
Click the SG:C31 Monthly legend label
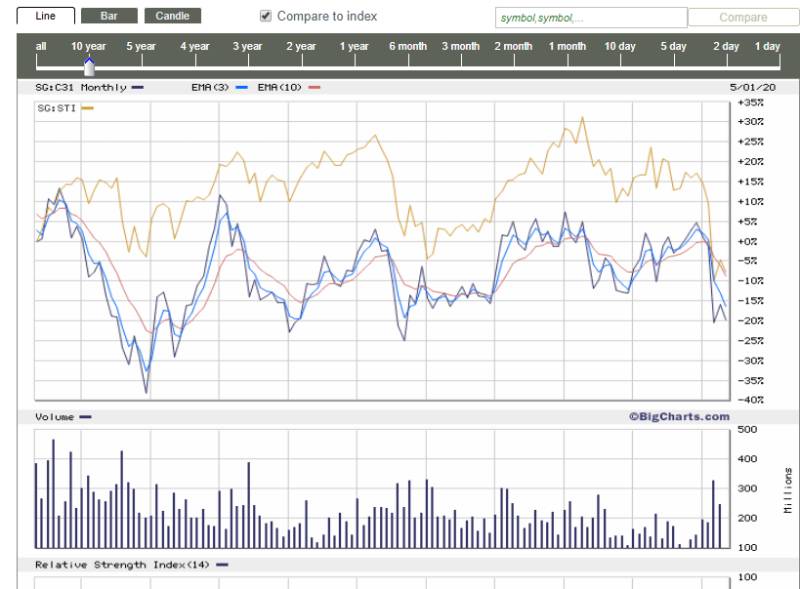click(x=81, y=87)
